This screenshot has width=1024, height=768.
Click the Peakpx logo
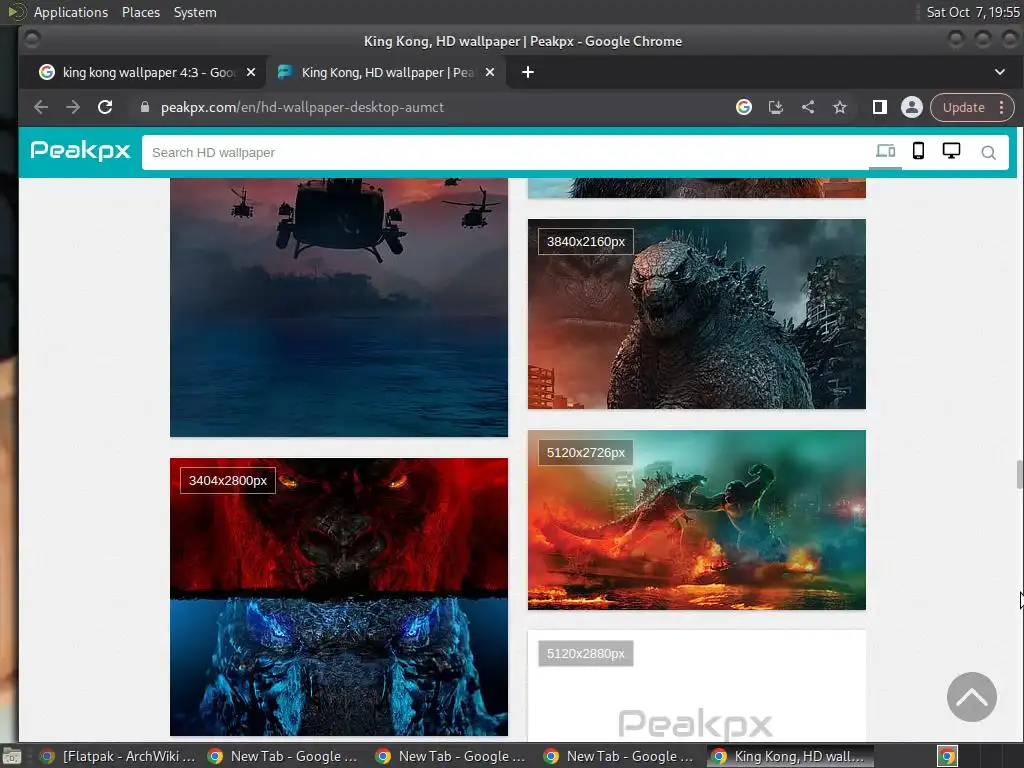(80, 150)
